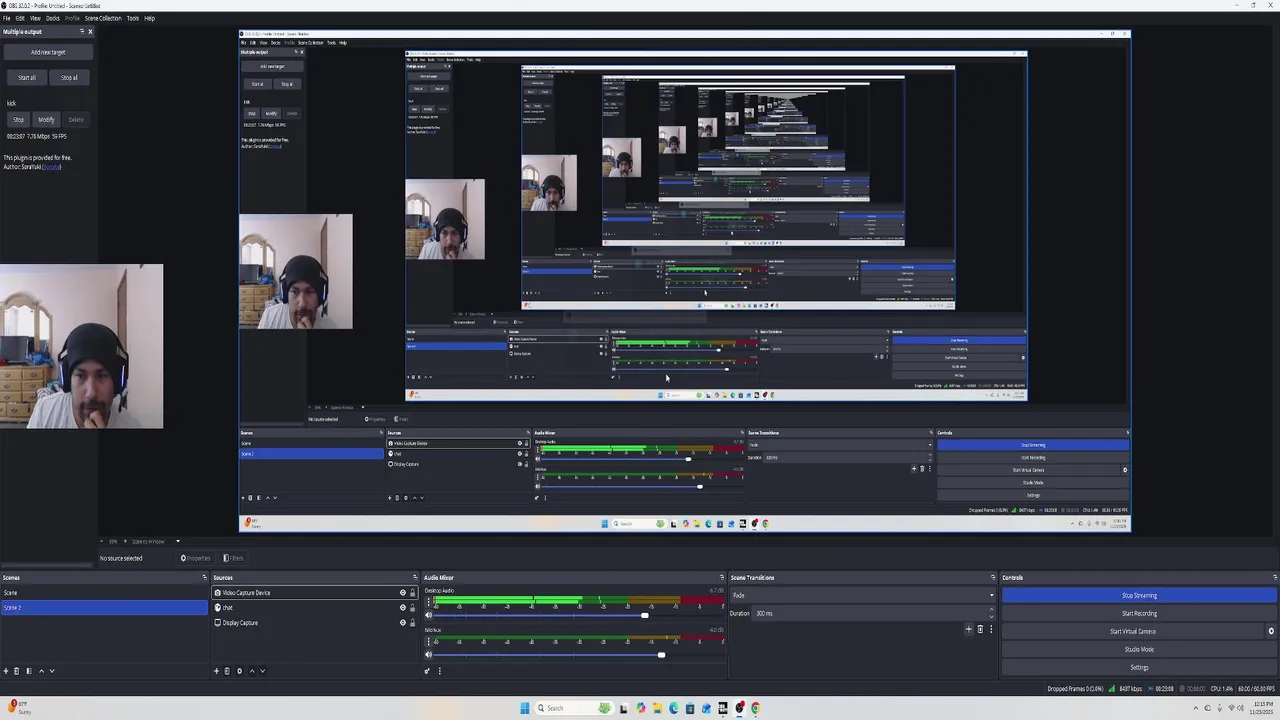Remove selected source with the trash icon
This screenshot has width=1280, height=720.
pyautogui.click(x=227, y=671)
